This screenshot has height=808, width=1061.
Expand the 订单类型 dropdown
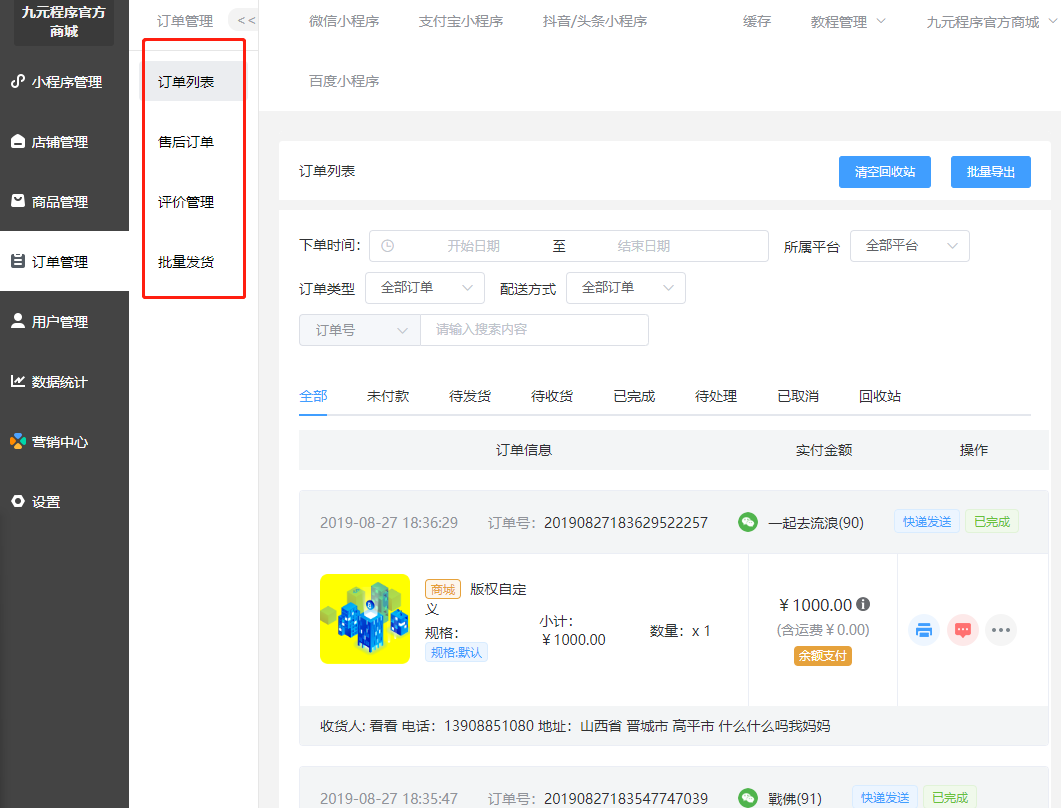pyautogui.click(x=424, y=288)
